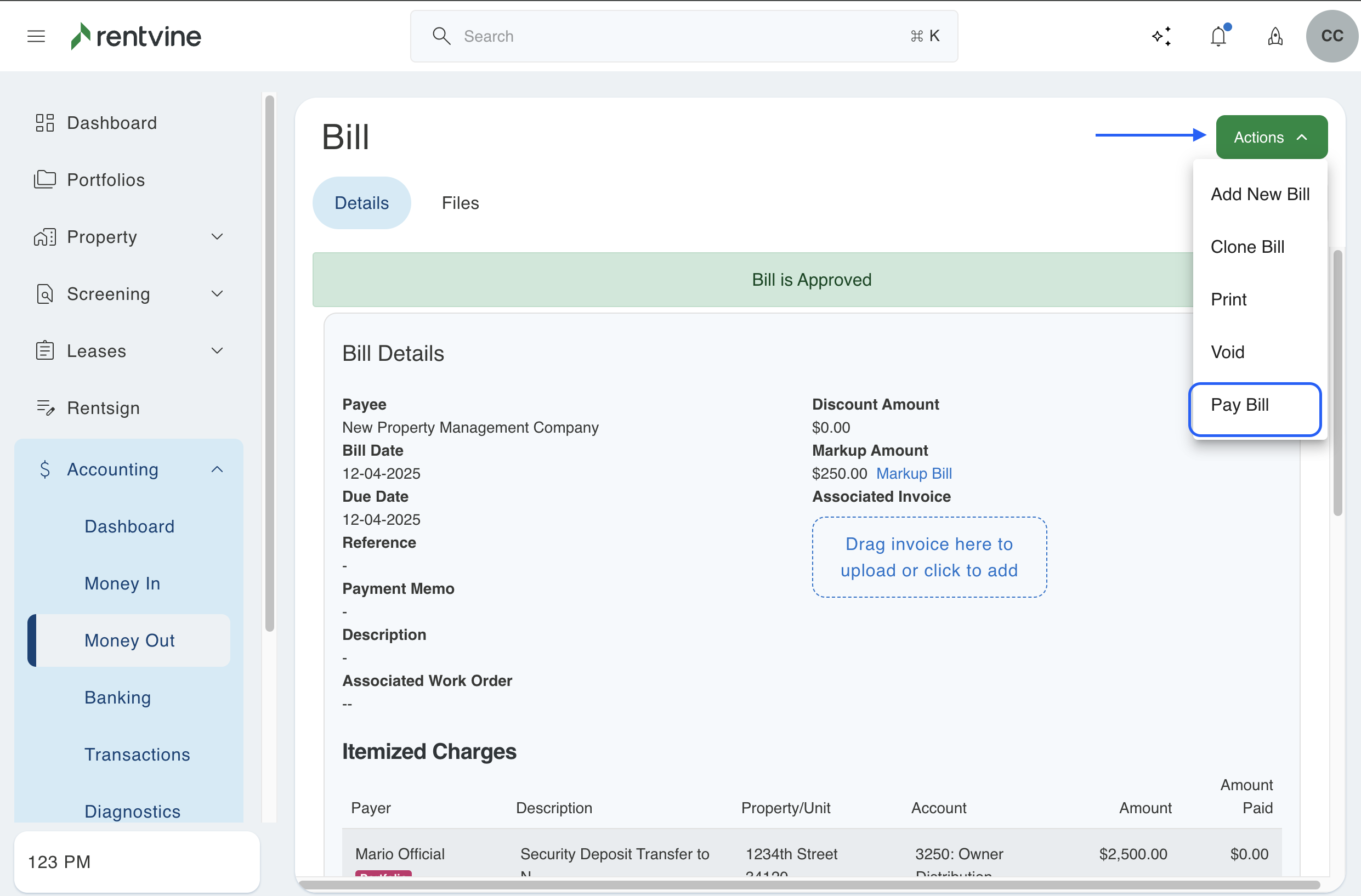This screenshot has width=1361, height=896.
Task: Open the notifications bell
Action: point(1218,37)
